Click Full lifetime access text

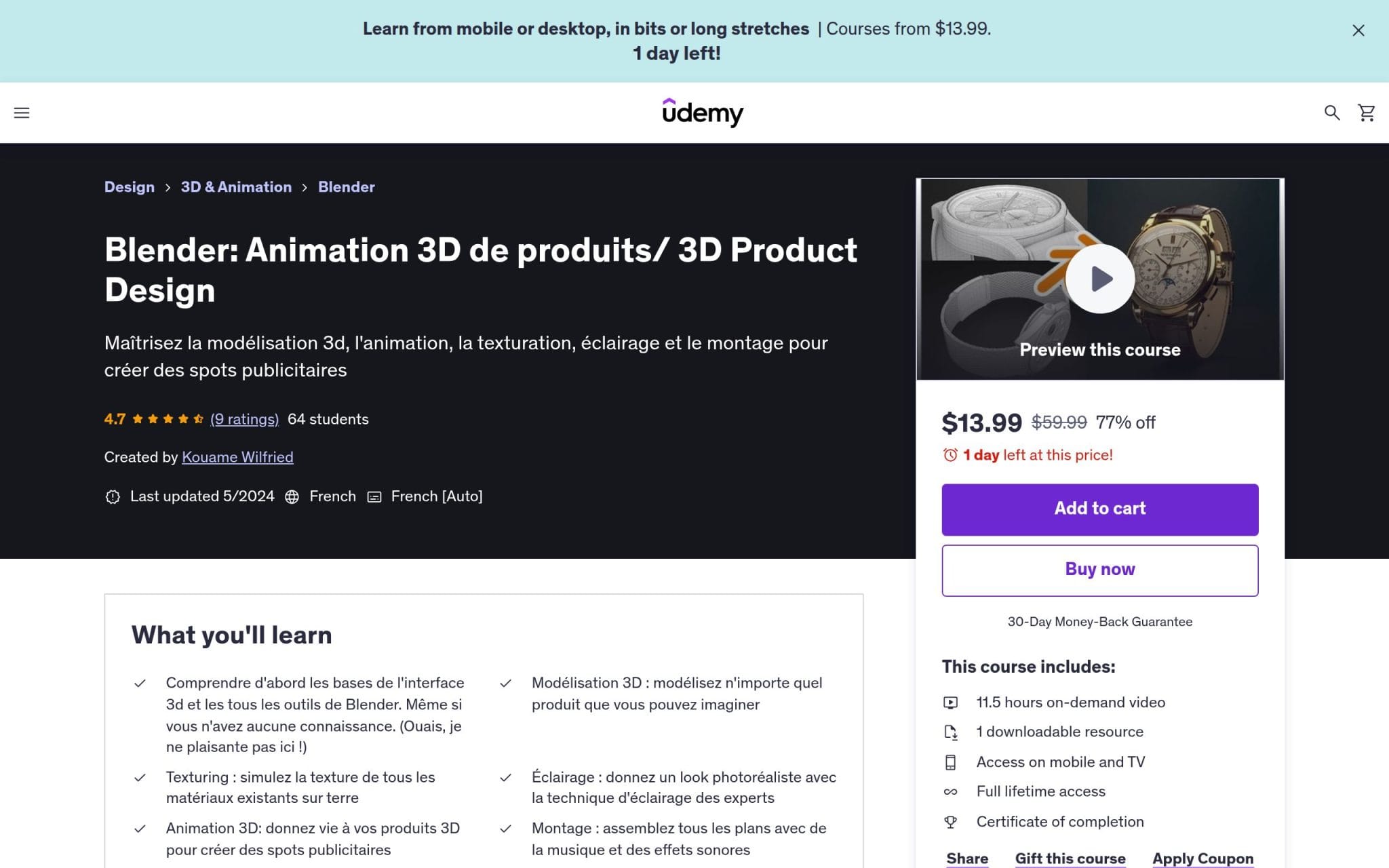(1040, 791)
